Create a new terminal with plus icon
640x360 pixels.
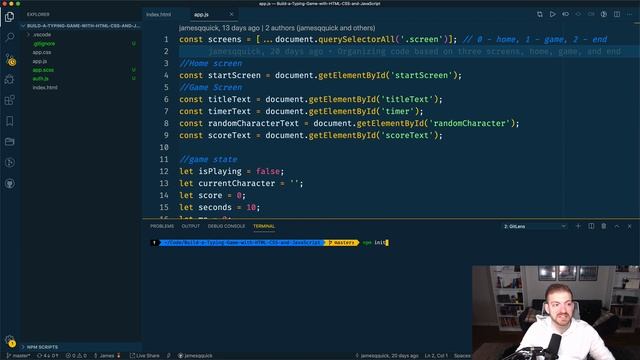tap(578, 226)
